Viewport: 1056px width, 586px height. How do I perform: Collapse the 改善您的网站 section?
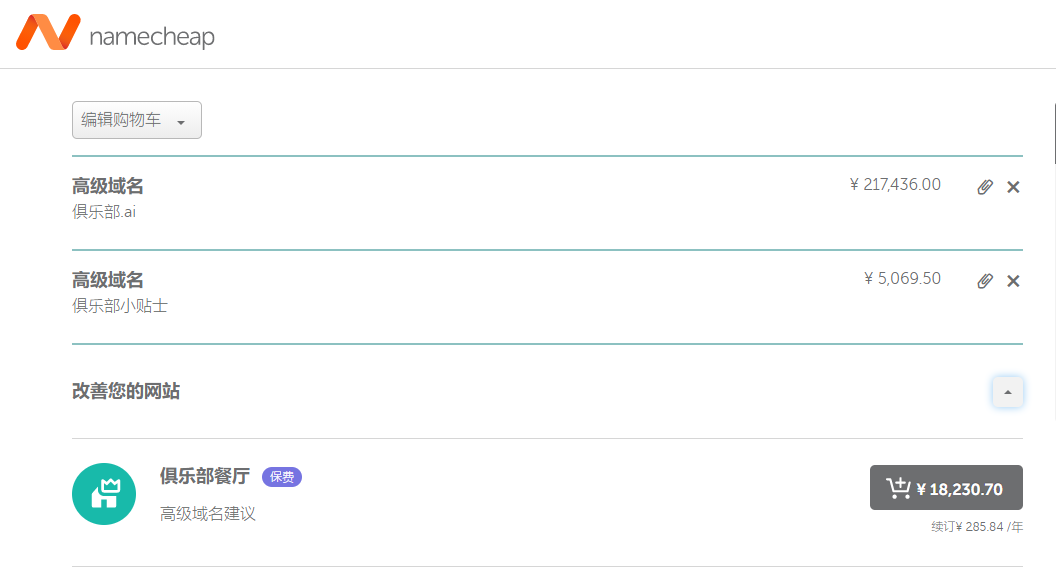point(1008,392)
